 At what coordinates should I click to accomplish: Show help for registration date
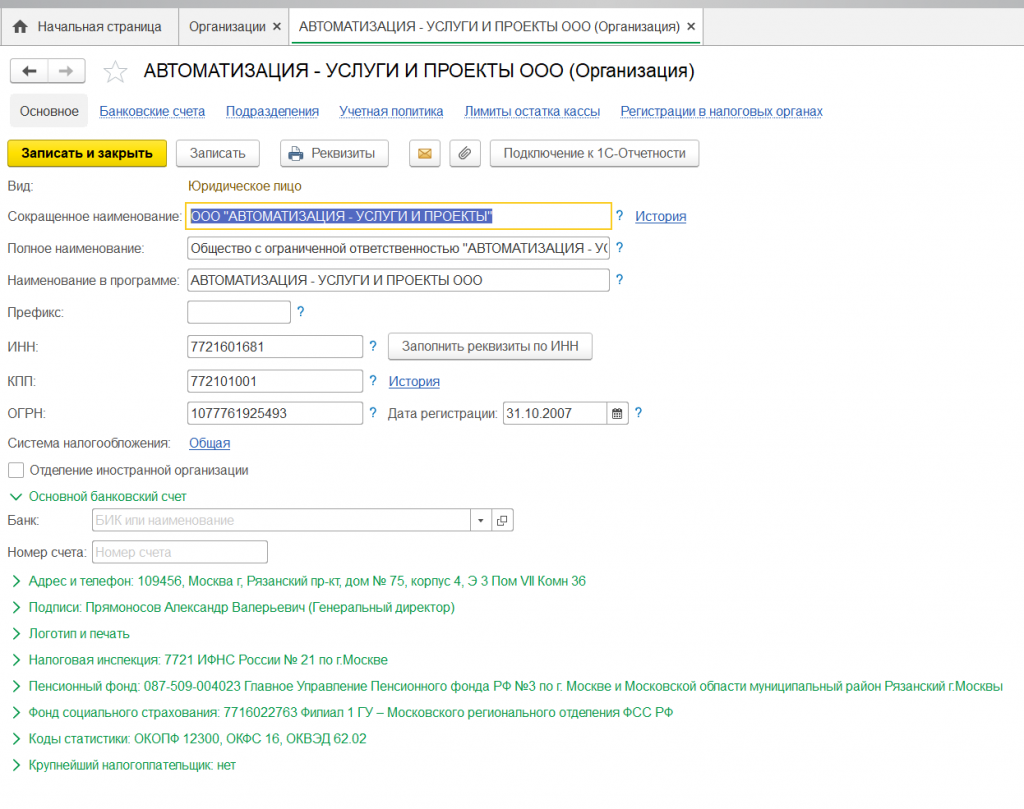[x=638, y=413]
